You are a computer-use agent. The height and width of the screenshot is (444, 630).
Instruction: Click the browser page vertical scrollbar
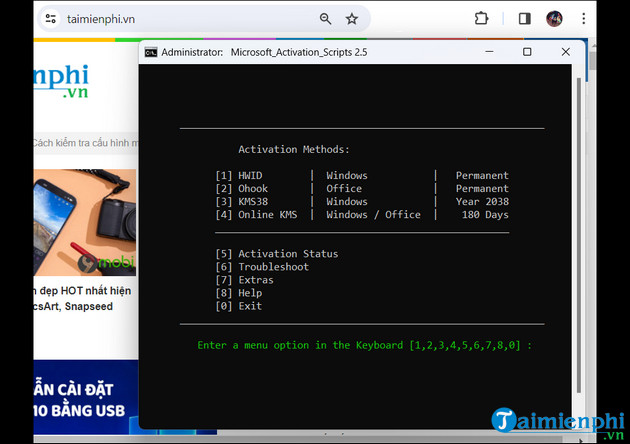click(x=593, y=61)
